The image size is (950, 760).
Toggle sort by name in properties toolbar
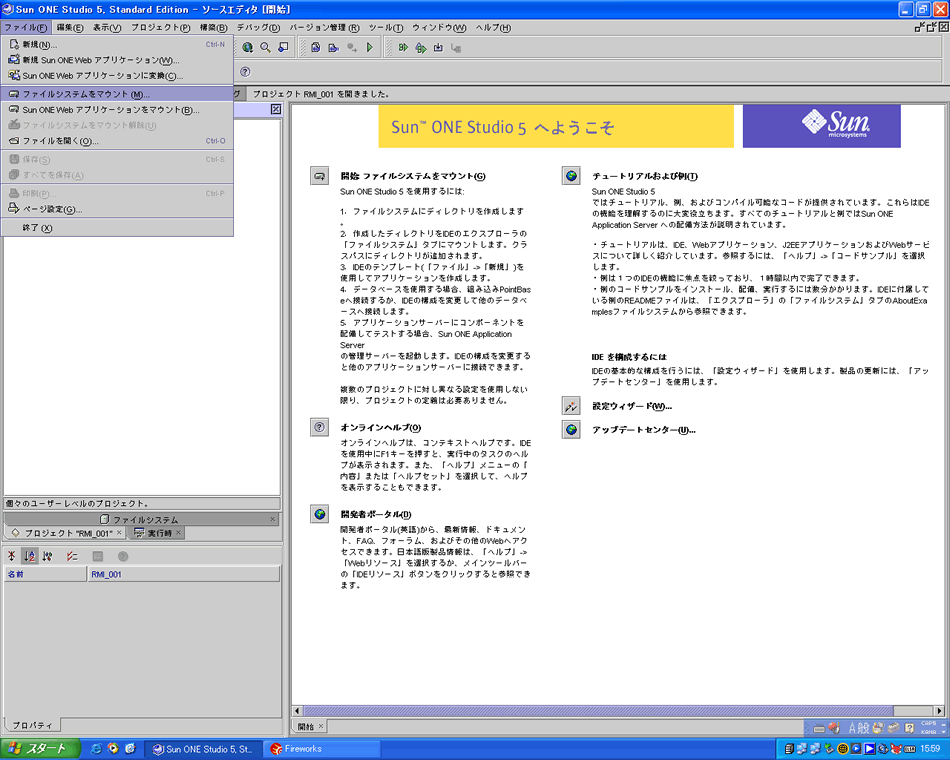30,556
